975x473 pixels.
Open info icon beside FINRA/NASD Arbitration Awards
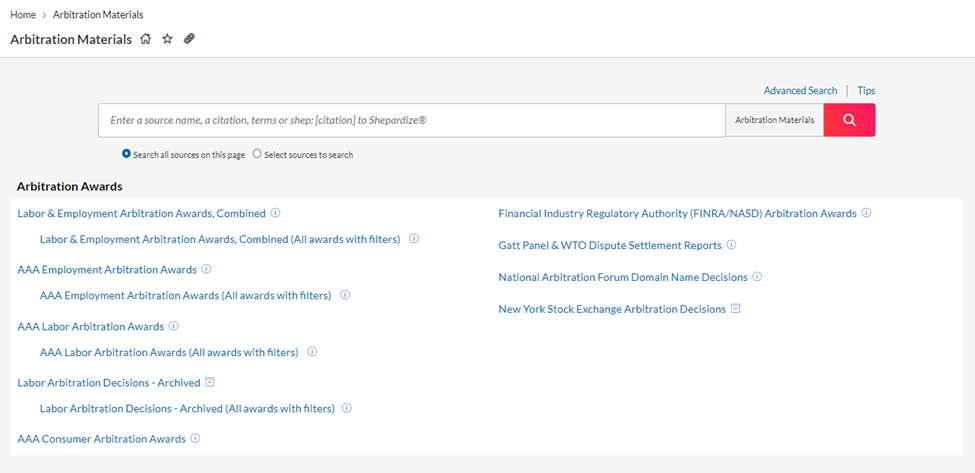tap(866, 213)
